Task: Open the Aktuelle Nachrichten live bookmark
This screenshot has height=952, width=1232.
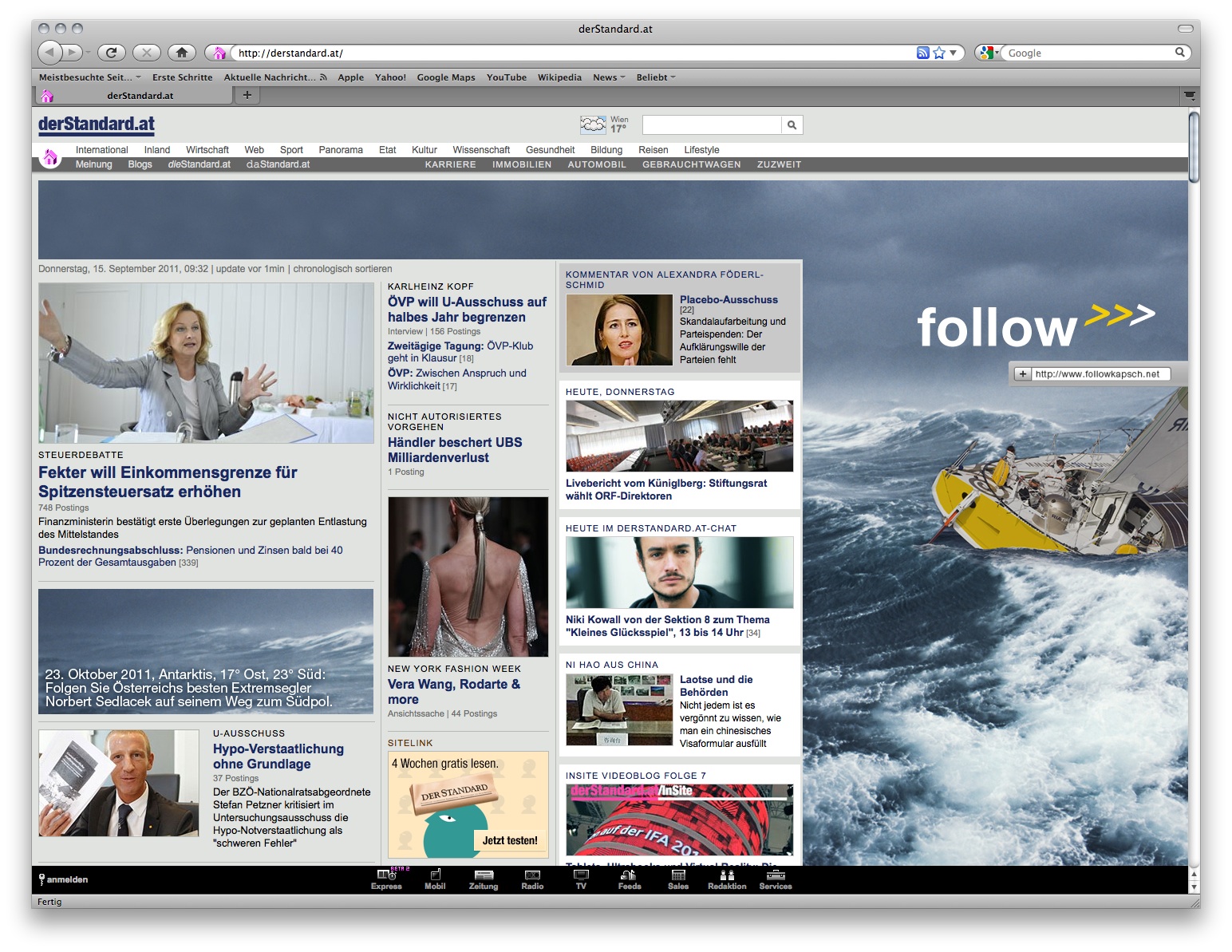Action: coord(275,77)
